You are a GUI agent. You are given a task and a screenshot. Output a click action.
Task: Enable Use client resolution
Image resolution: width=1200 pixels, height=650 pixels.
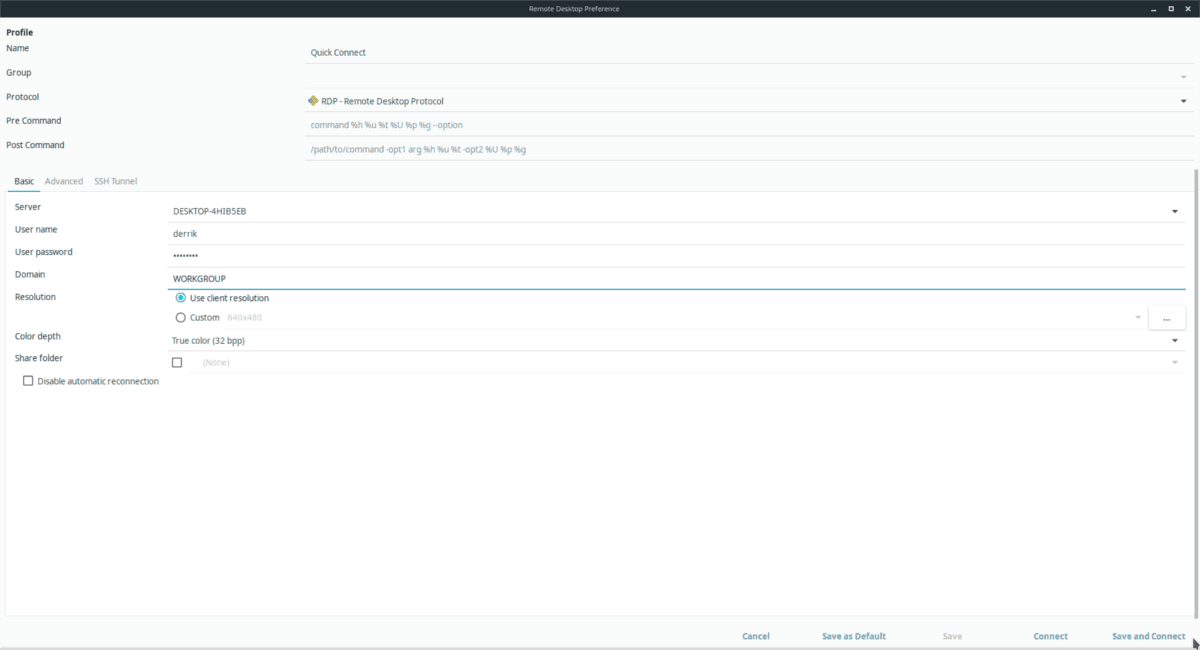[x=180, y=297]
